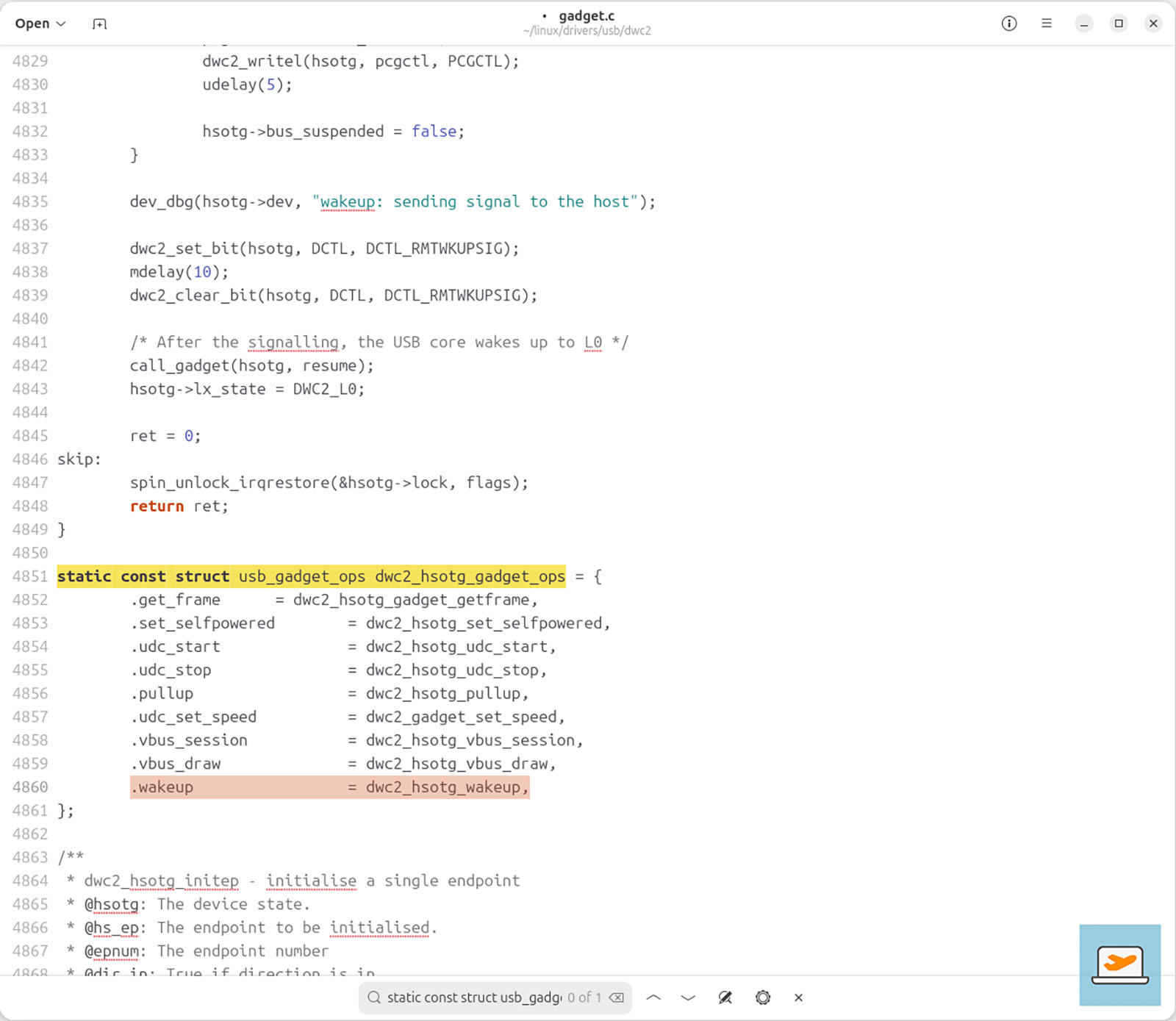Click 'hsotg->bus_suspended = false;' line
Viewport: 1176px width, 1021px height.
tap(334, 132)
